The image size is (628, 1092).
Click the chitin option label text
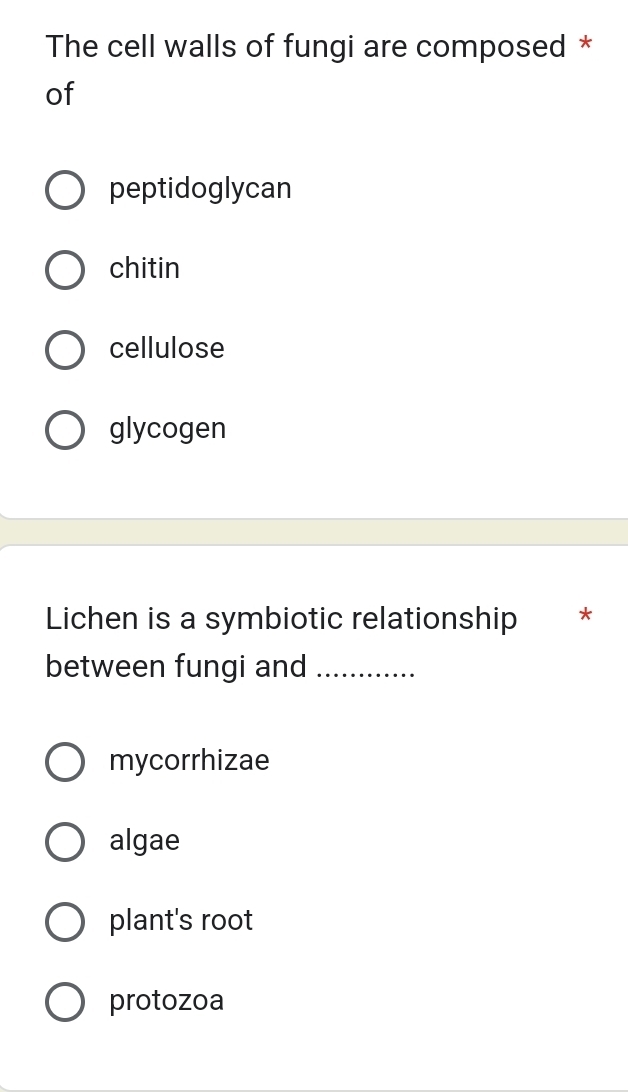pyautogui.click(x=144, y=269)
